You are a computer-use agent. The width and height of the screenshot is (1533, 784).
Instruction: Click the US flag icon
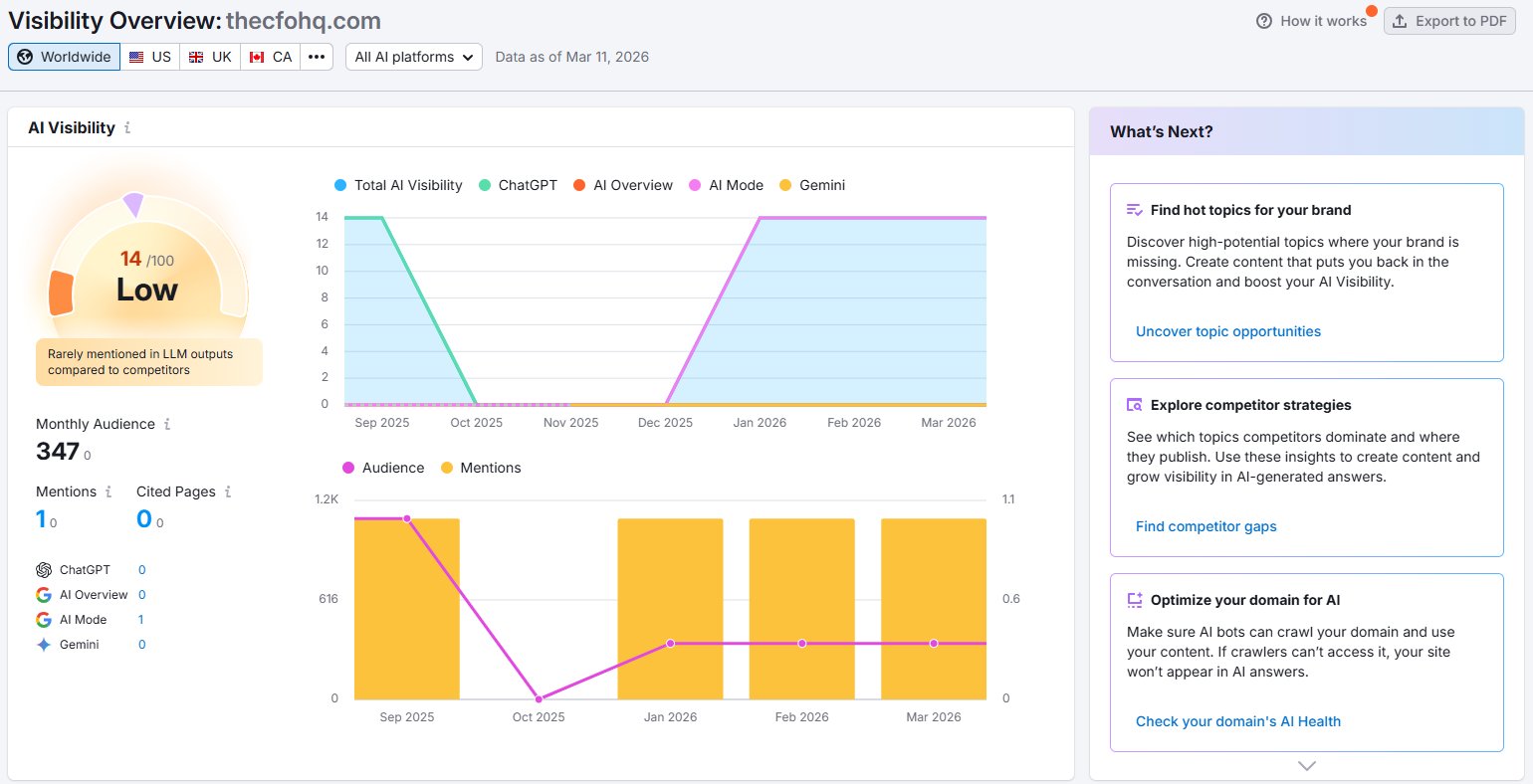(x=136, y=57)
